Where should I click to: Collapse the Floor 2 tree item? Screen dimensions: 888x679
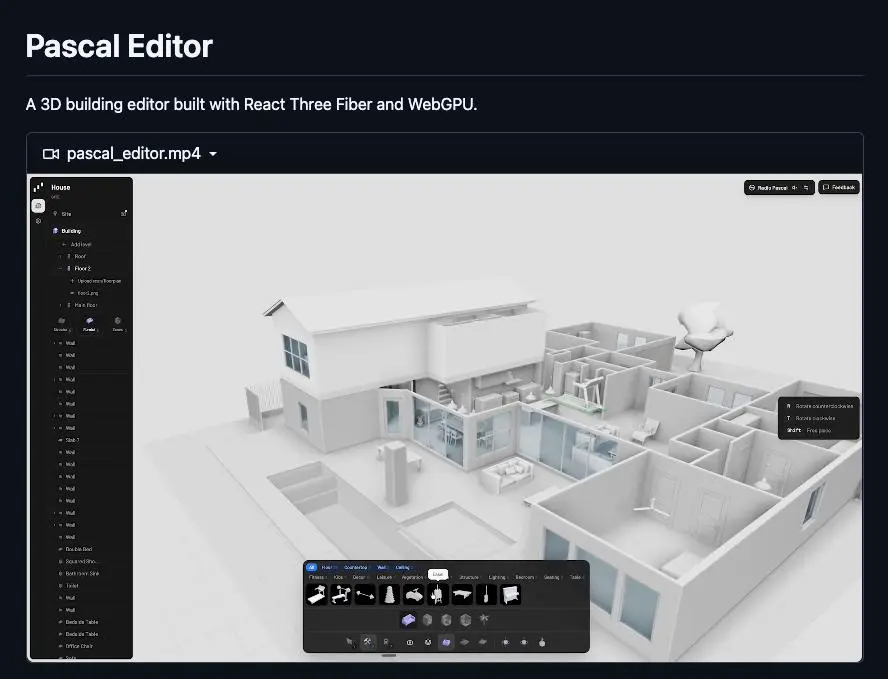tap(60, 268)
